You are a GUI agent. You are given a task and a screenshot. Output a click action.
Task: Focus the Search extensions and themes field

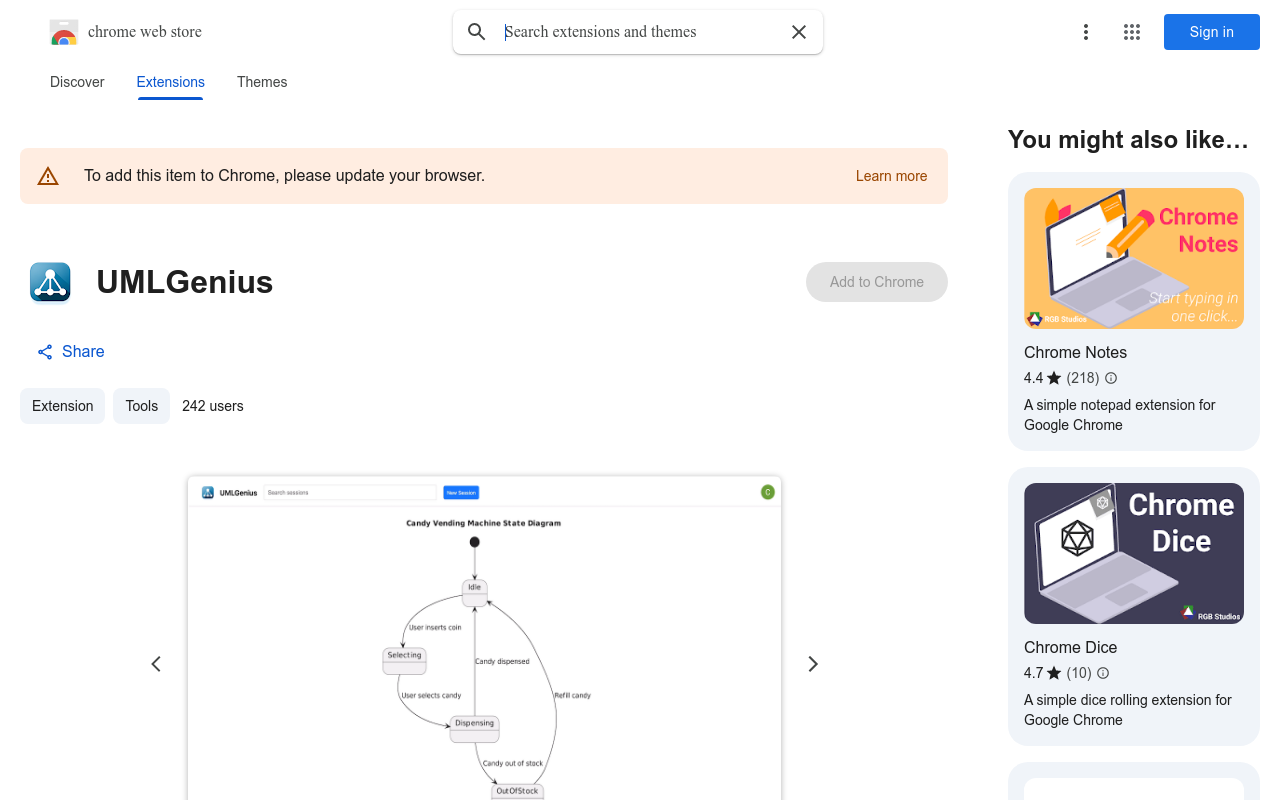640,32
